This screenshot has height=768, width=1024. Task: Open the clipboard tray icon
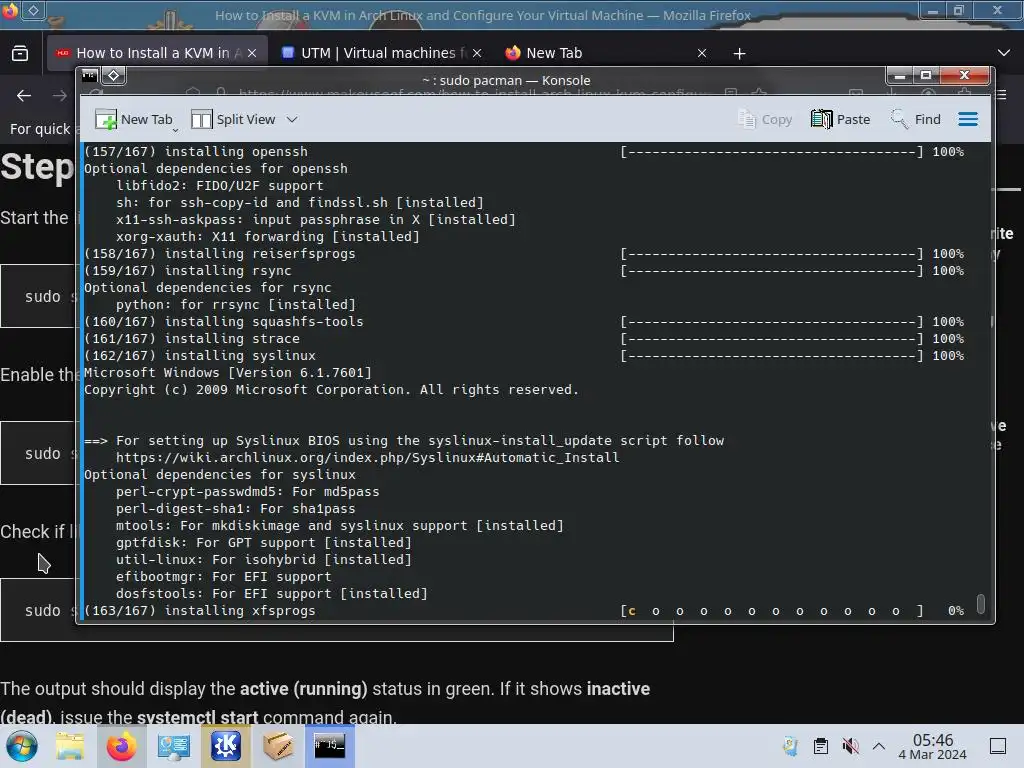pyautogui.click(x=821, y=746)
